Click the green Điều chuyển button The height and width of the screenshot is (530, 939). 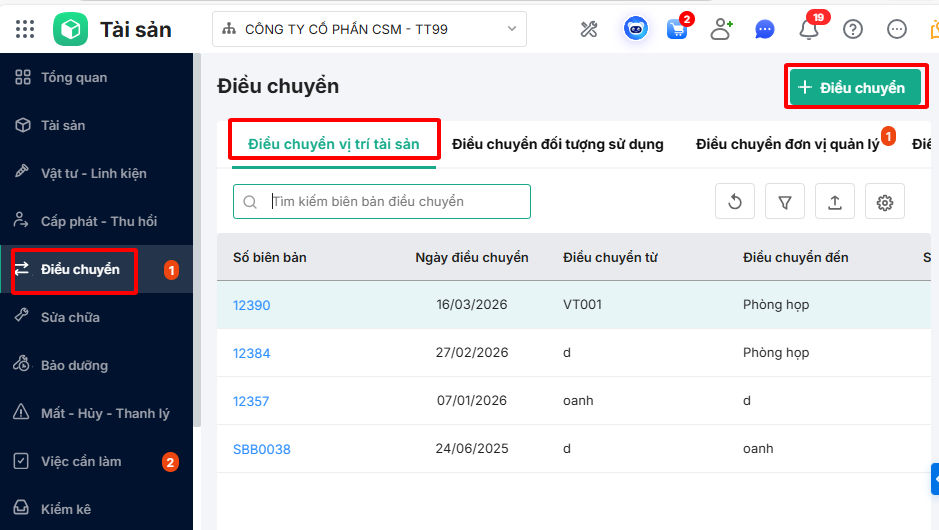pos(855,88)
